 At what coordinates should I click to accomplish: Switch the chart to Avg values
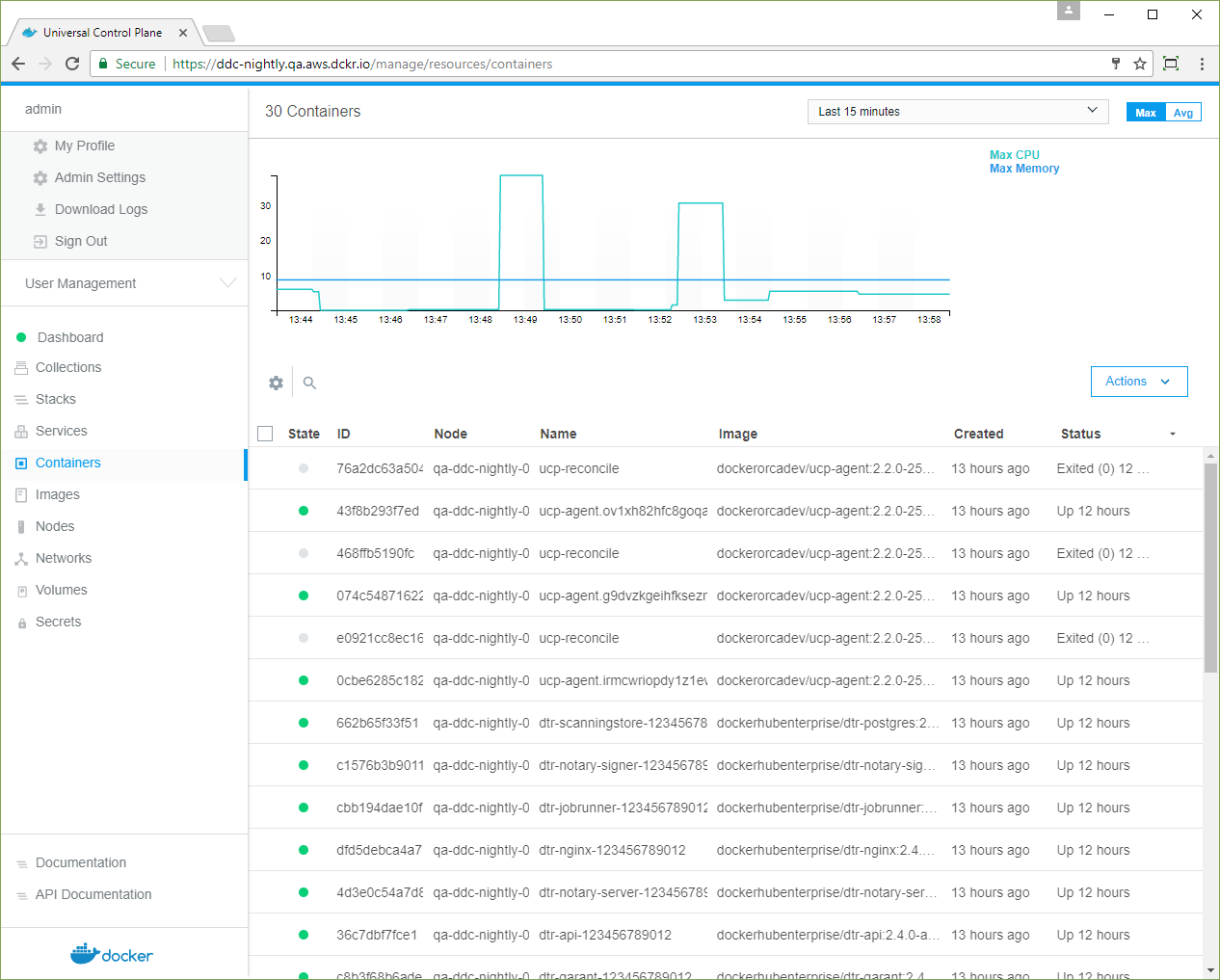click(x=1183, y=113)
